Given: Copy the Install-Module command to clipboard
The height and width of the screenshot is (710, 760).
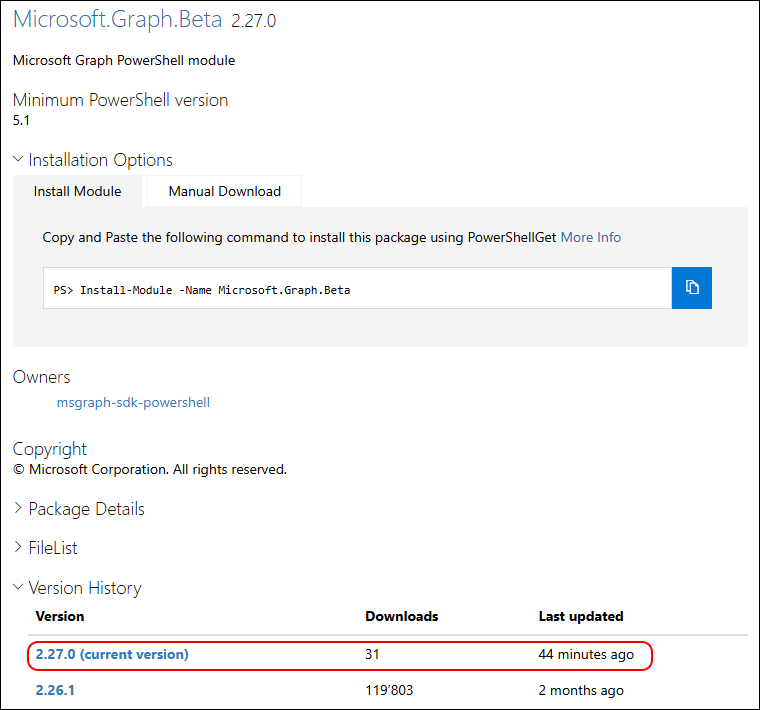Looking at the screenshot, I should pos(692,287).
